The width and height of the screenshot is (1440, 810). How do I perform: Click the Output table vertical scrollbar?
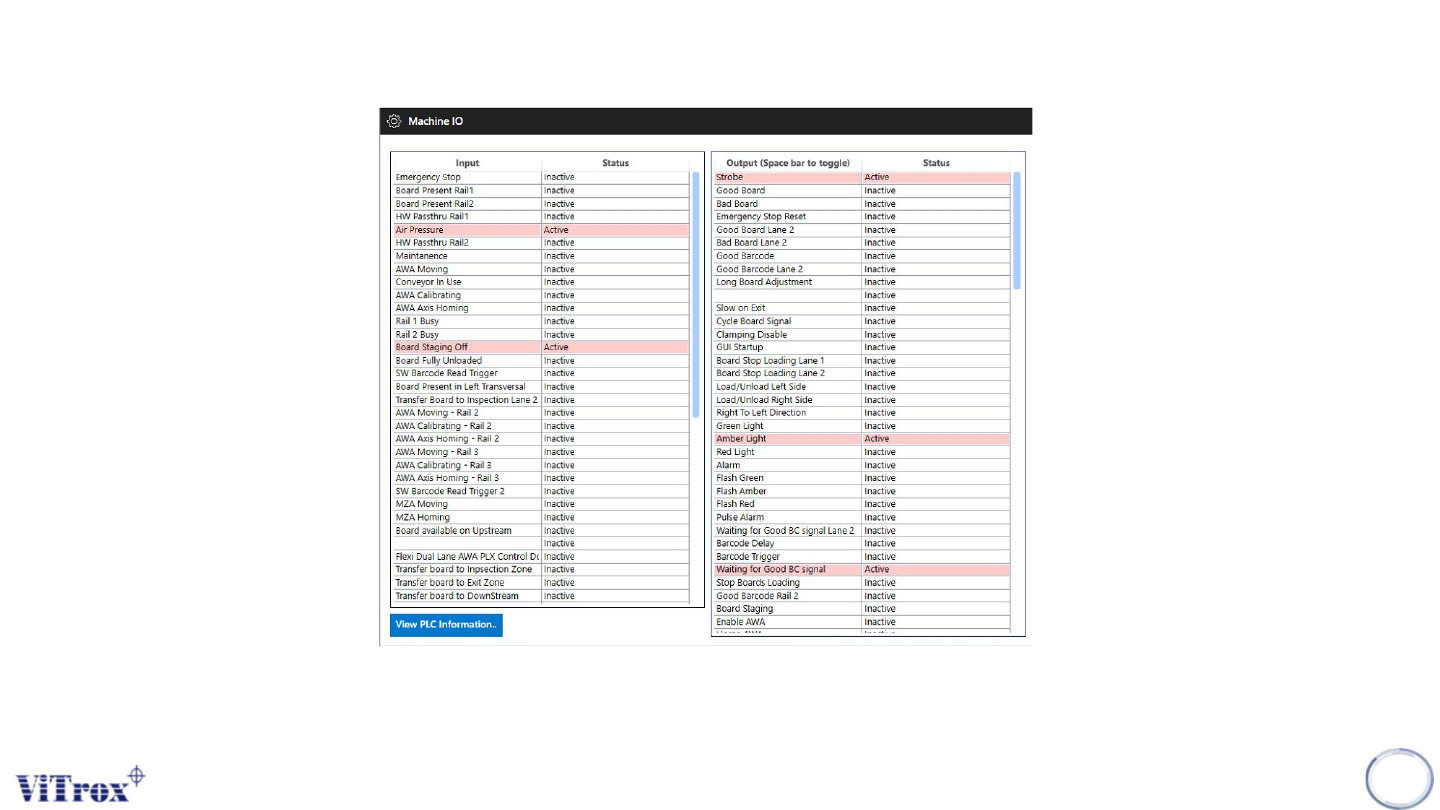(1017, 230)
